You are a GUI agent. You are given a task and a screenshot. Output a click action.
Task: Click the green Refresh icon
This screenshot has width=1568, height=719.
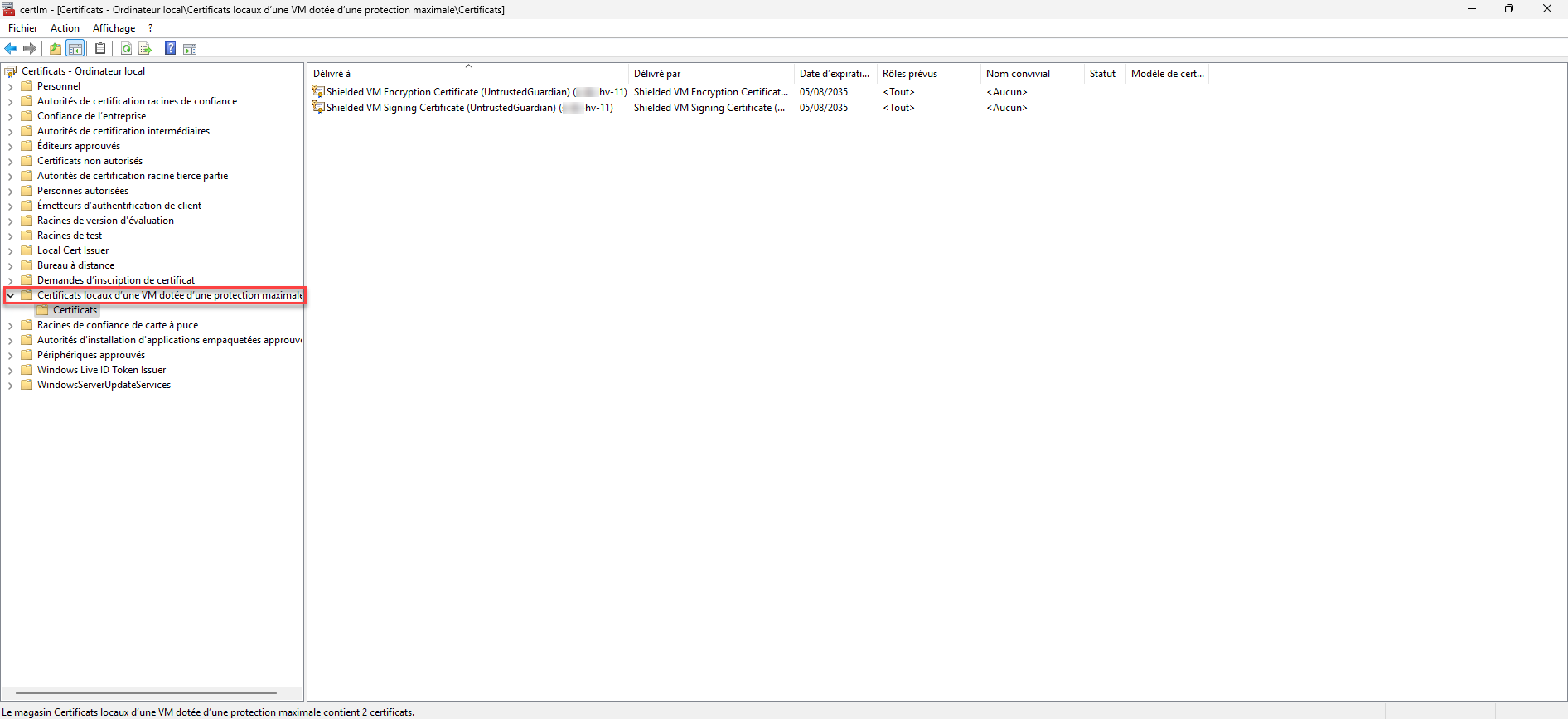(126, 49)
